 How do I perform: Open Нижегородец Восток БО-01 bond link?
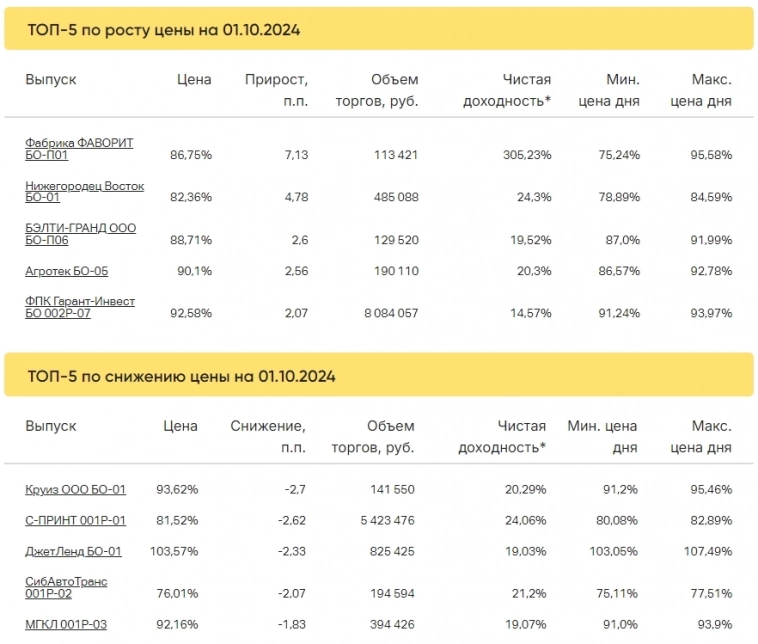point(84,192)
